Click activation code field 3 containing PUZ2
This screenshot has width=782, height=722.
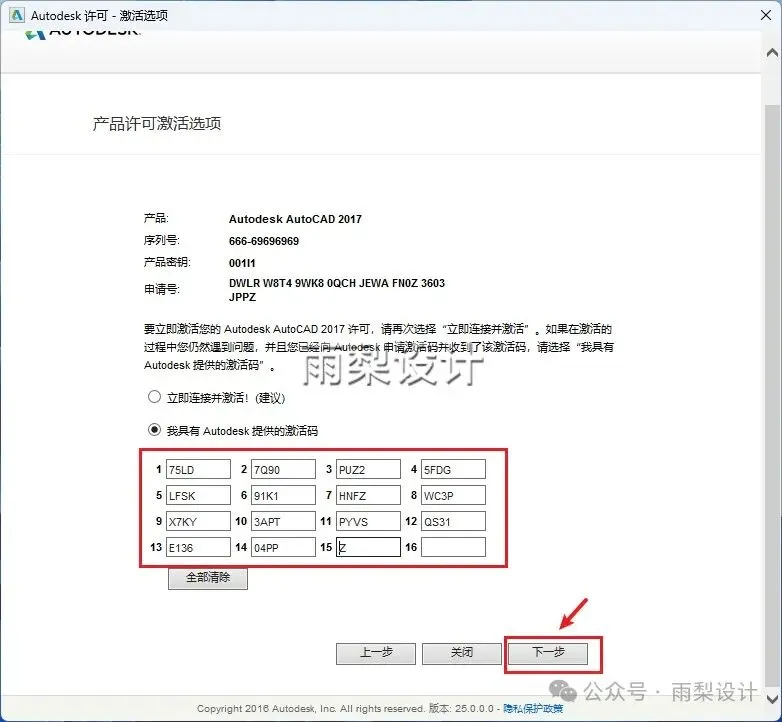368,470
